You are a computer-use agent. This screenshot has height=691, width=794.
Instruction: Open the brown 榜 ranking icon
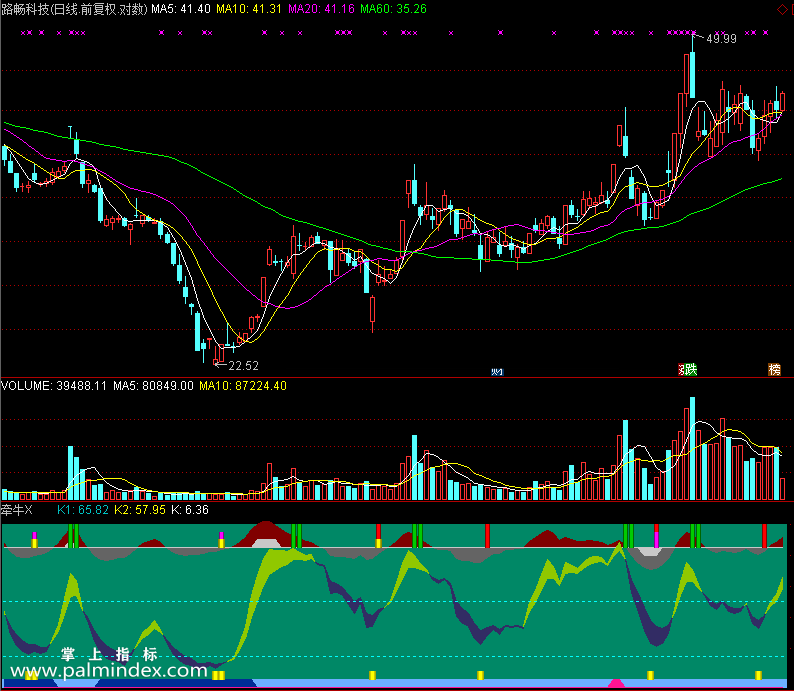pos(774,370)
